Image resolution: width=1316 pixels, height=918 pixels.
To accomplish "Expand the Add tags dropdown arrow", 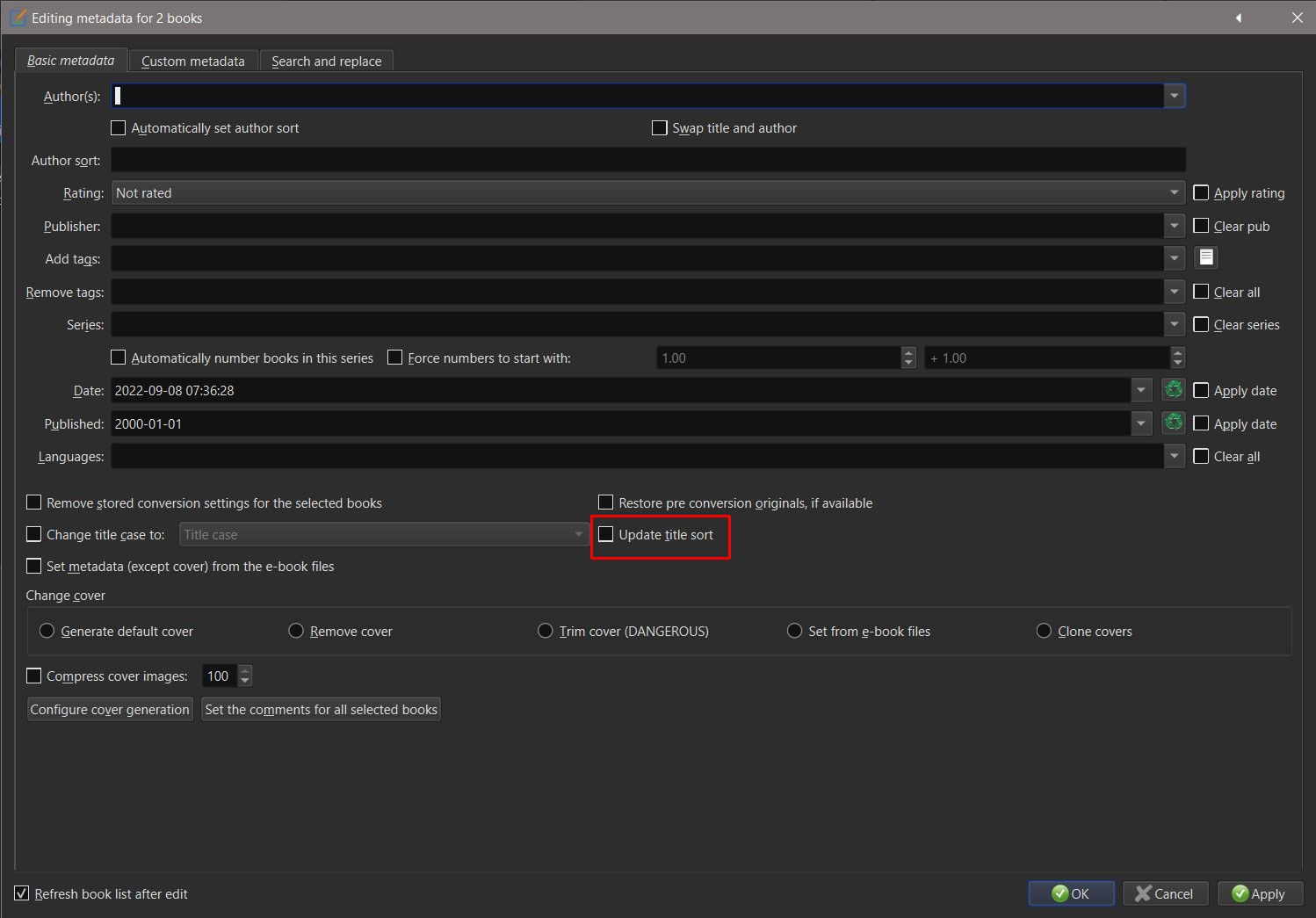I will click(1175, 258).
